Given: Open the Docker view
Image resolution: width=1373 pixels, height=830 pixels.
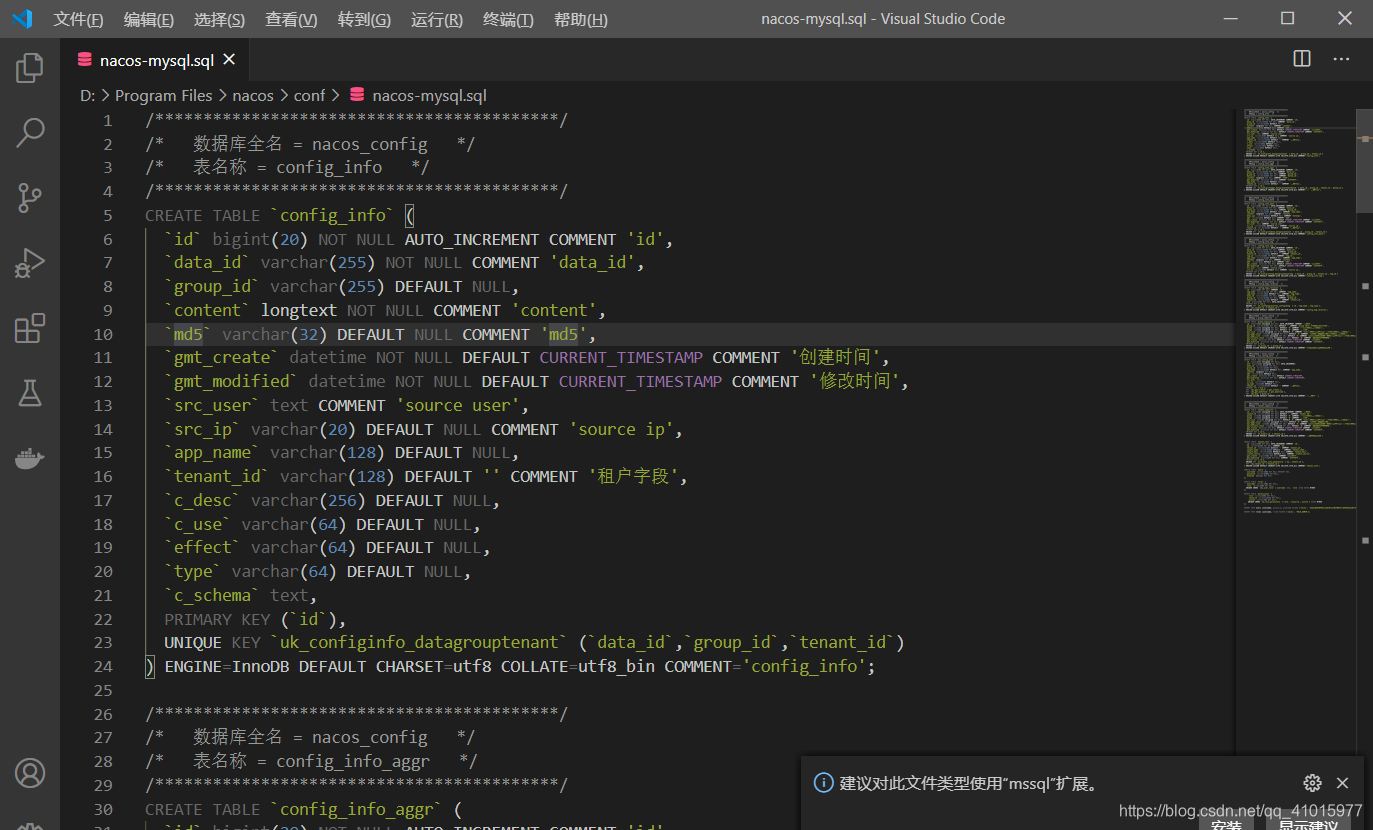Looking at the screenshot, I should [30, 458].
